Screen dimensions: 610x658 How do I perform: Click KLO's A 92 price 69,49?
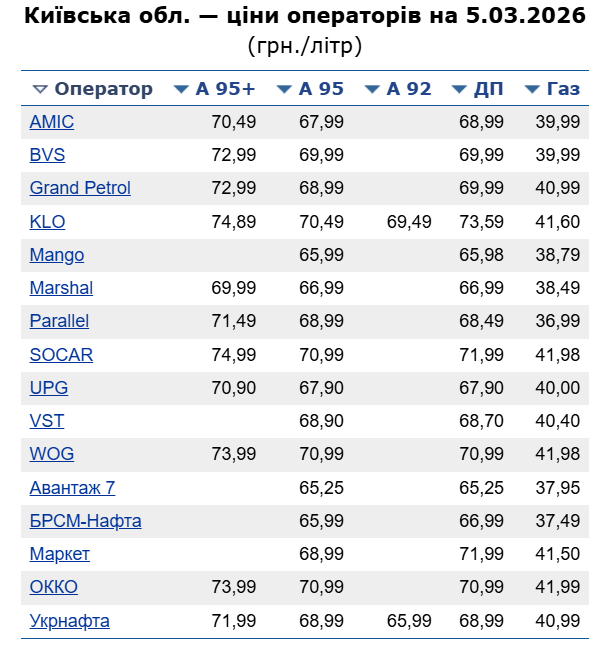click(409, 222)
